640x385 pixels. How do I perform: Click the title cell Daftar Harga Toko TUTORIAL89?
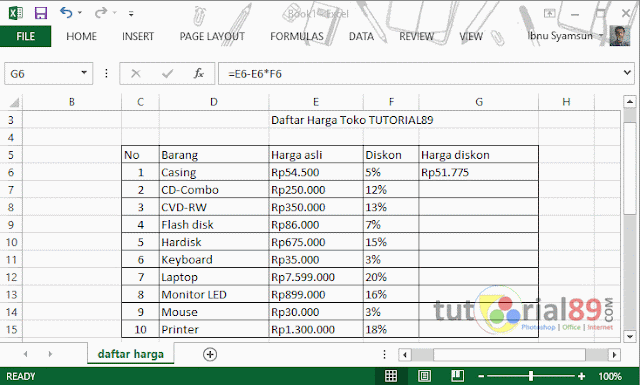pos(352,120)
